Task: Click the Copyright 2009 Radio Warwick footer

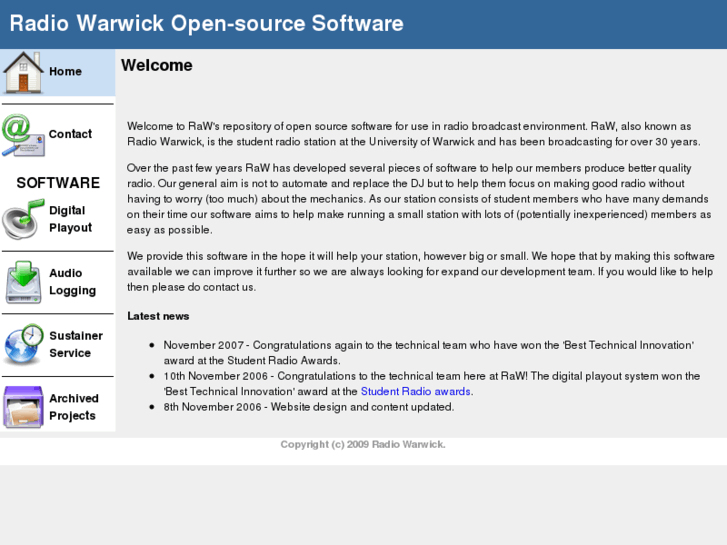Action: tap(363, 444)
